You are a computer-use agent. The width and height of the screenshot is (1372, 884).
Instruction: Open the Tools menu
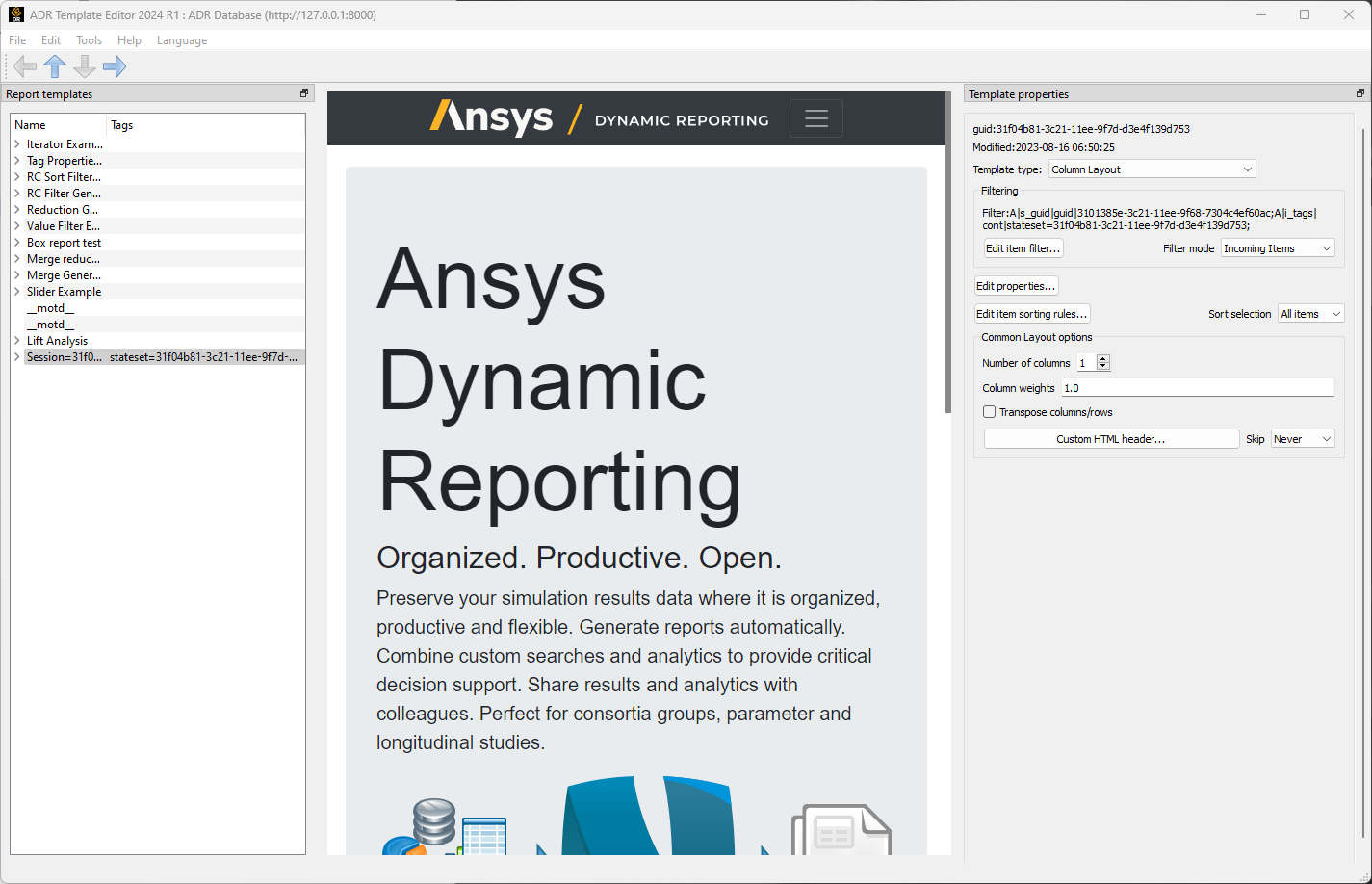89,40
